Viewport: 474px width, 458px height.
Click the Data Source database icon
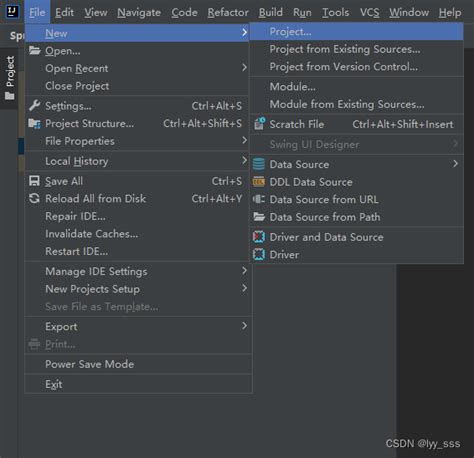[x=259, y=164]
